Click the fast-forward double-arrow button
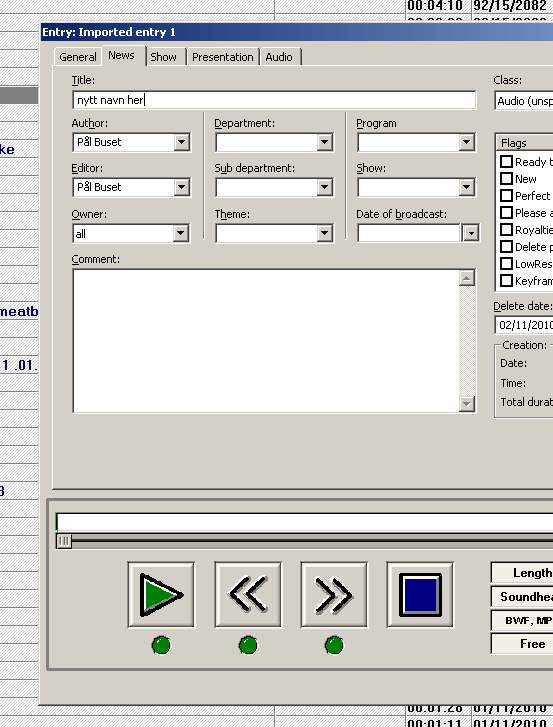This screenshot has width=553, height=727. (x=334, y=594)
